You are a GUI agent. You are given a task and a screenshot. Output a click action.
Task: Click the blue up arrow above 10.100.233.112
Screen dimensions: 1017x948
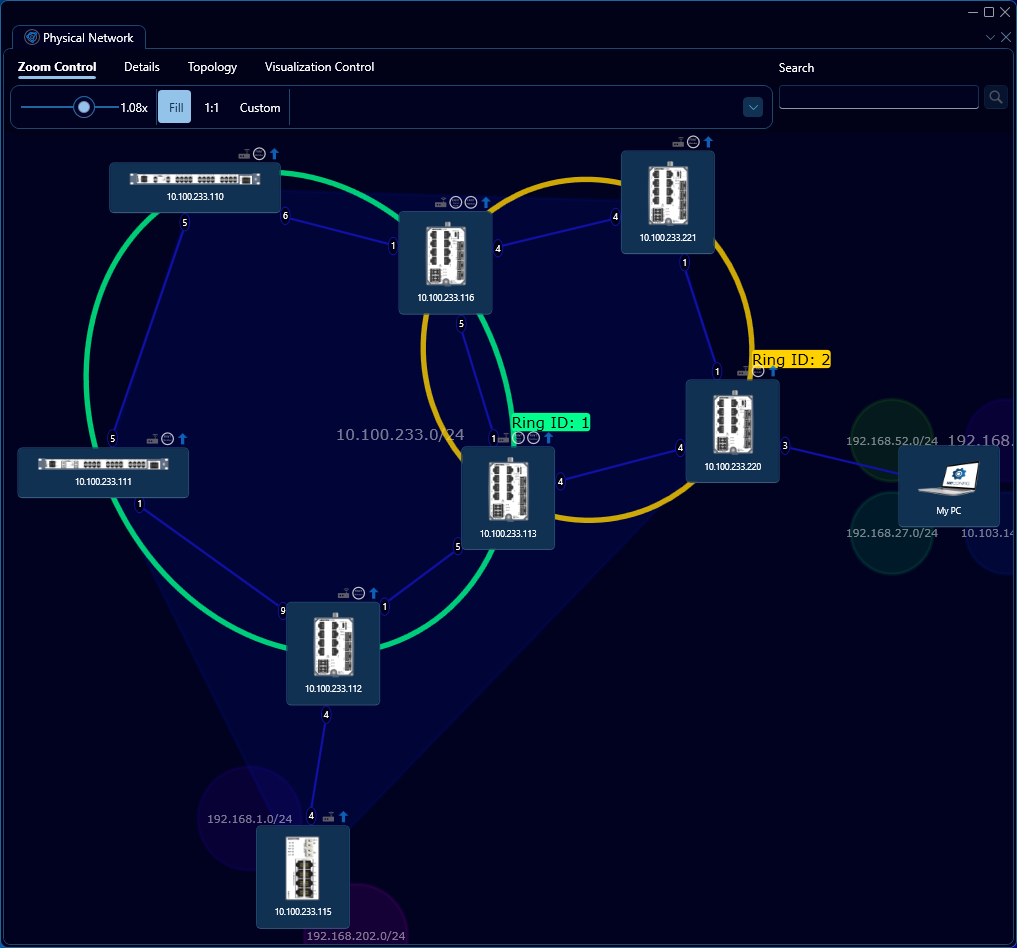pos(374,593)
